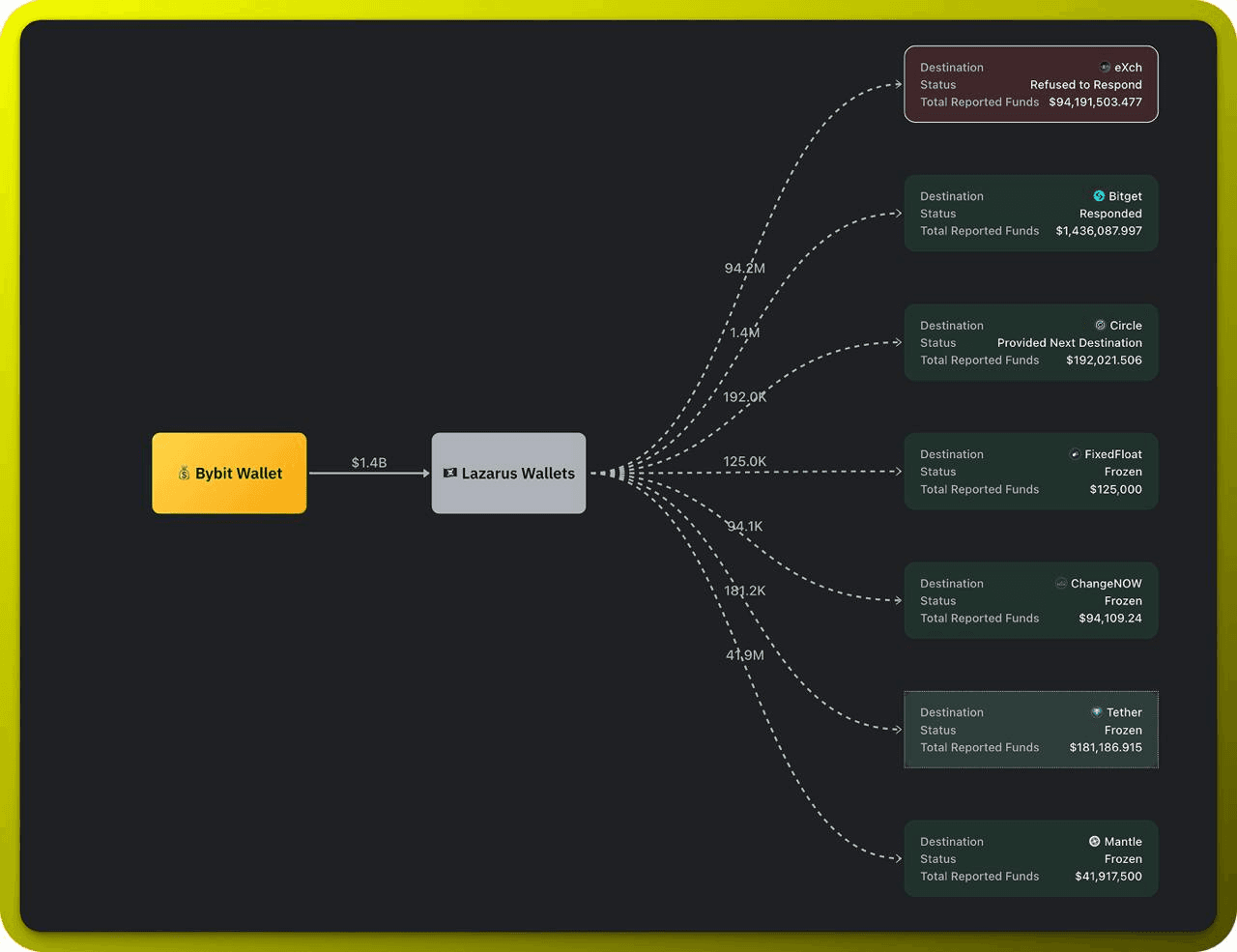Click the Refused to Respond status
The width and height of the screenshot is (1237, 952).
(1086, 85)
